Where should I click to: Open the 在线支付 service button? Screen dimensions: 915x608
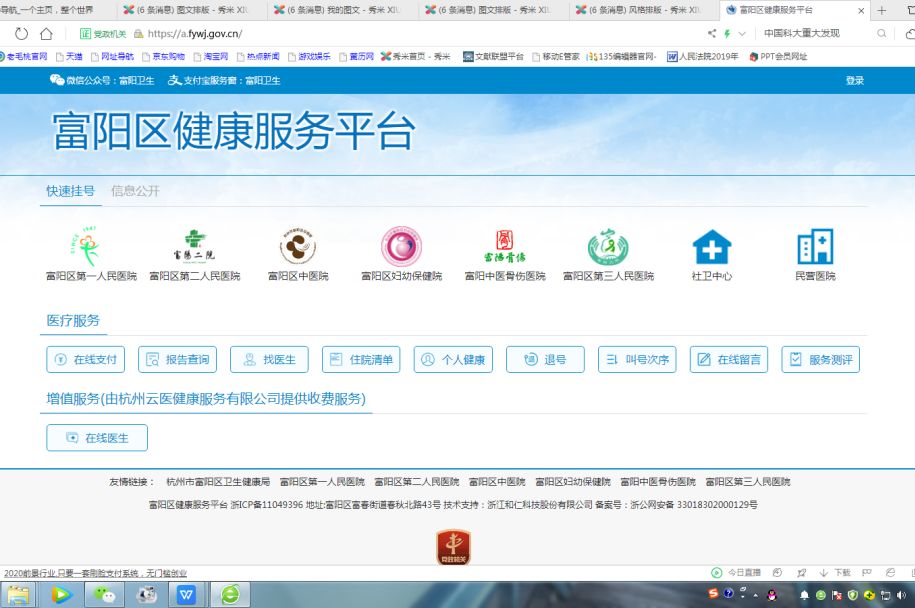click(86, 359)
